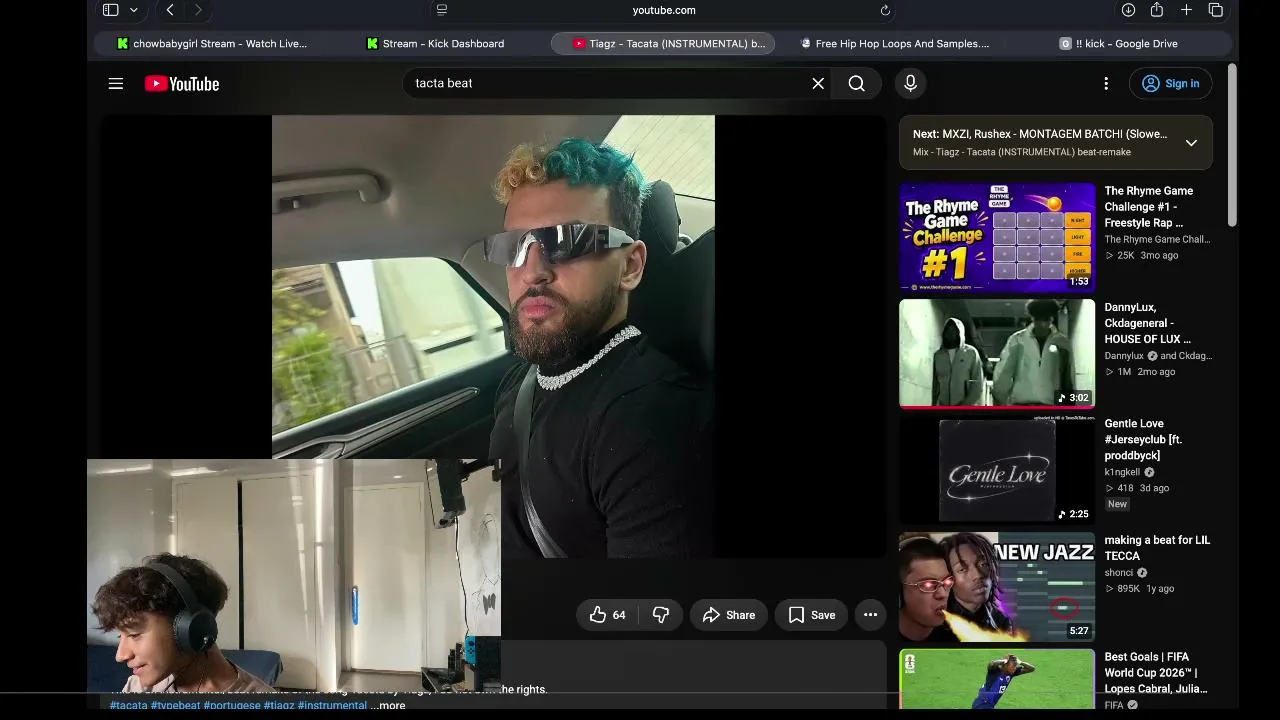Open the YouTube guide hamburger menu
1280x720 pixels.
(116, 84)
